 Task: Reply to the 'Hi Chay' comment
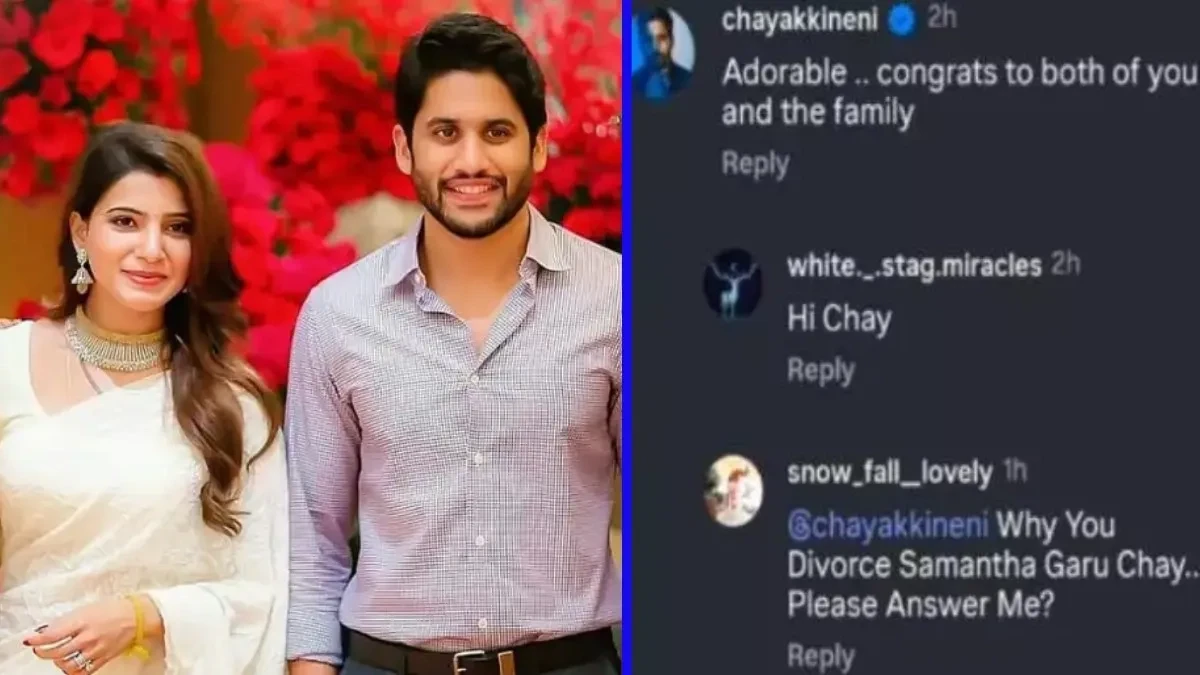[821, 370]
